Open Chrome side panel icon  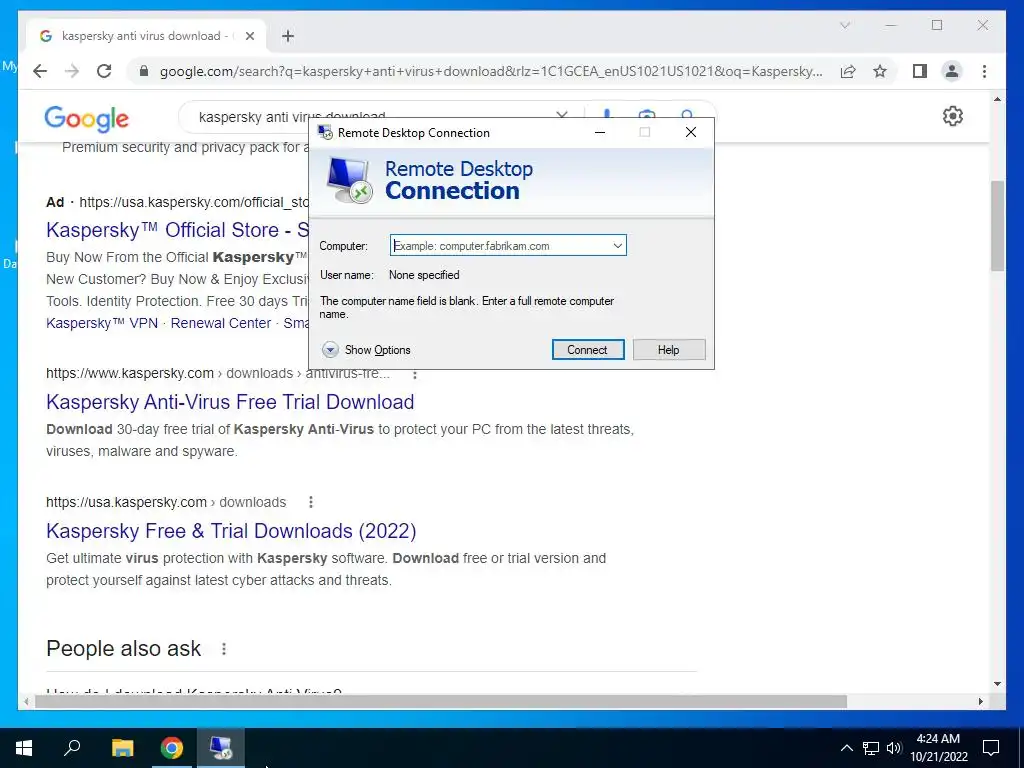tap(920, 71)
